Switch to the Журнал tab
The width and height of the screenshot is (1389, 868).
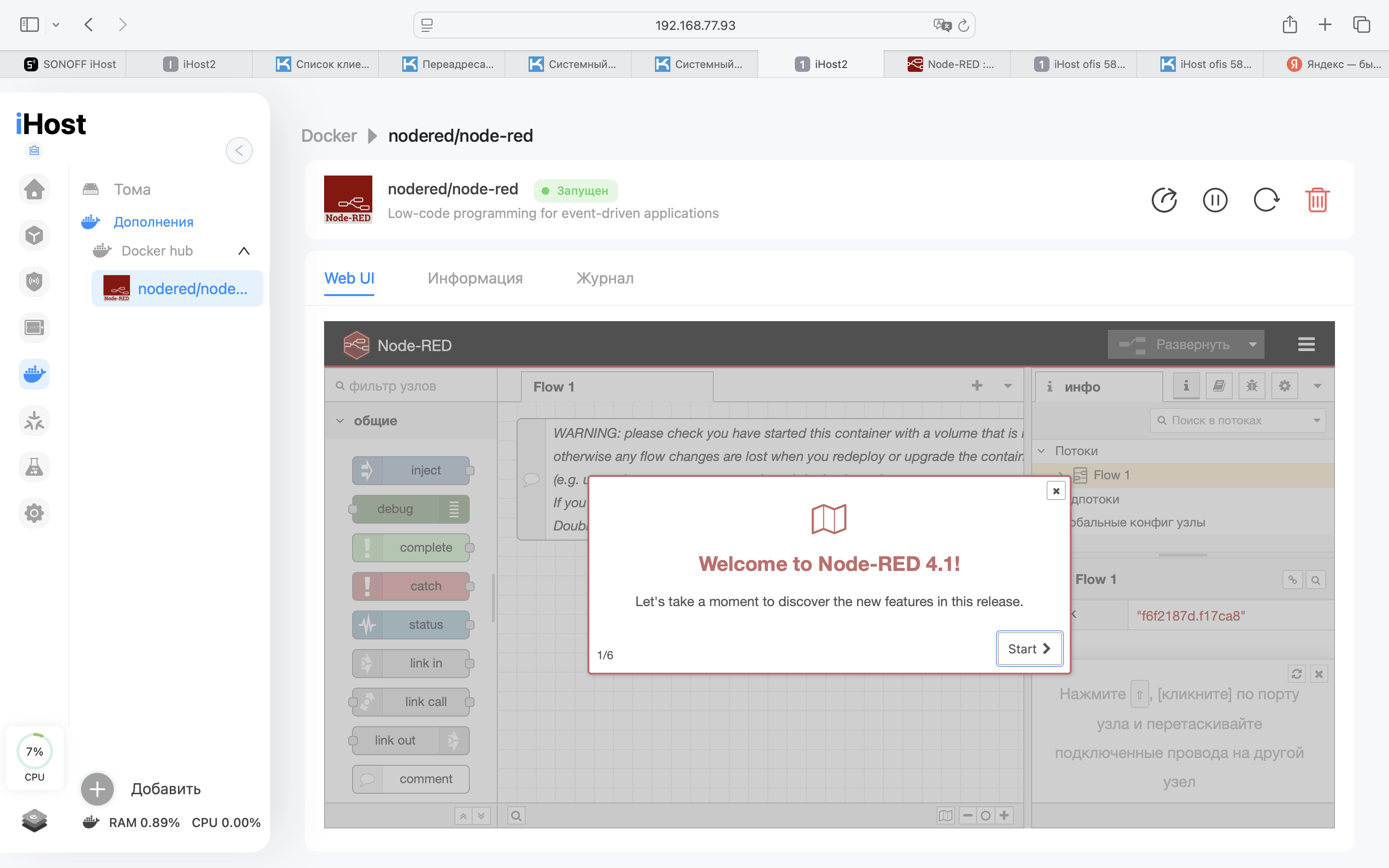604,278
